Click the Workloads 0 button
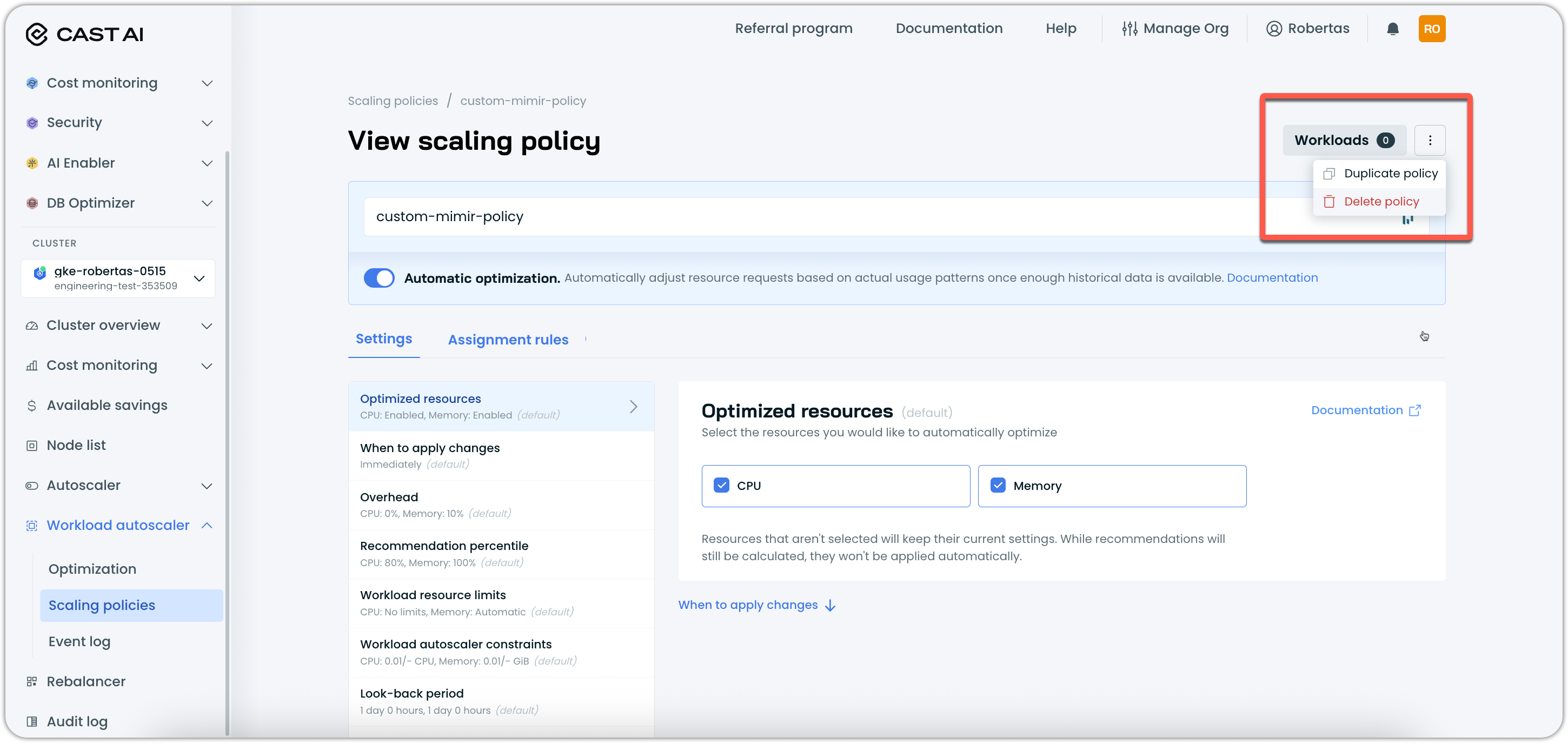The image size is (1568, 743). coord(1344,140)
